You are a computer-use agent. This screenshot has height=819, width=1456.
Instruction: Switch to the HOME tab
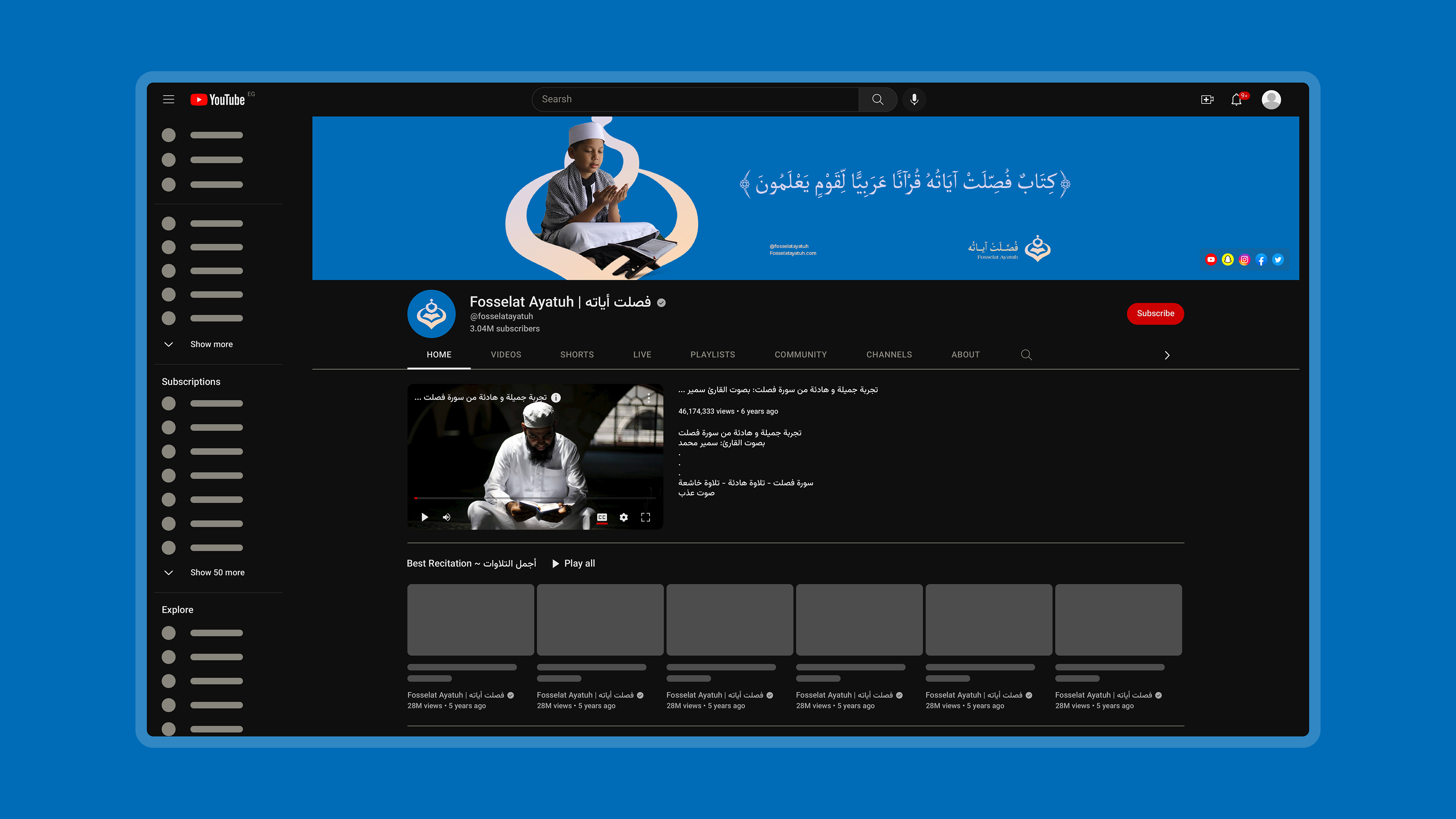click(x=439, y=355)
